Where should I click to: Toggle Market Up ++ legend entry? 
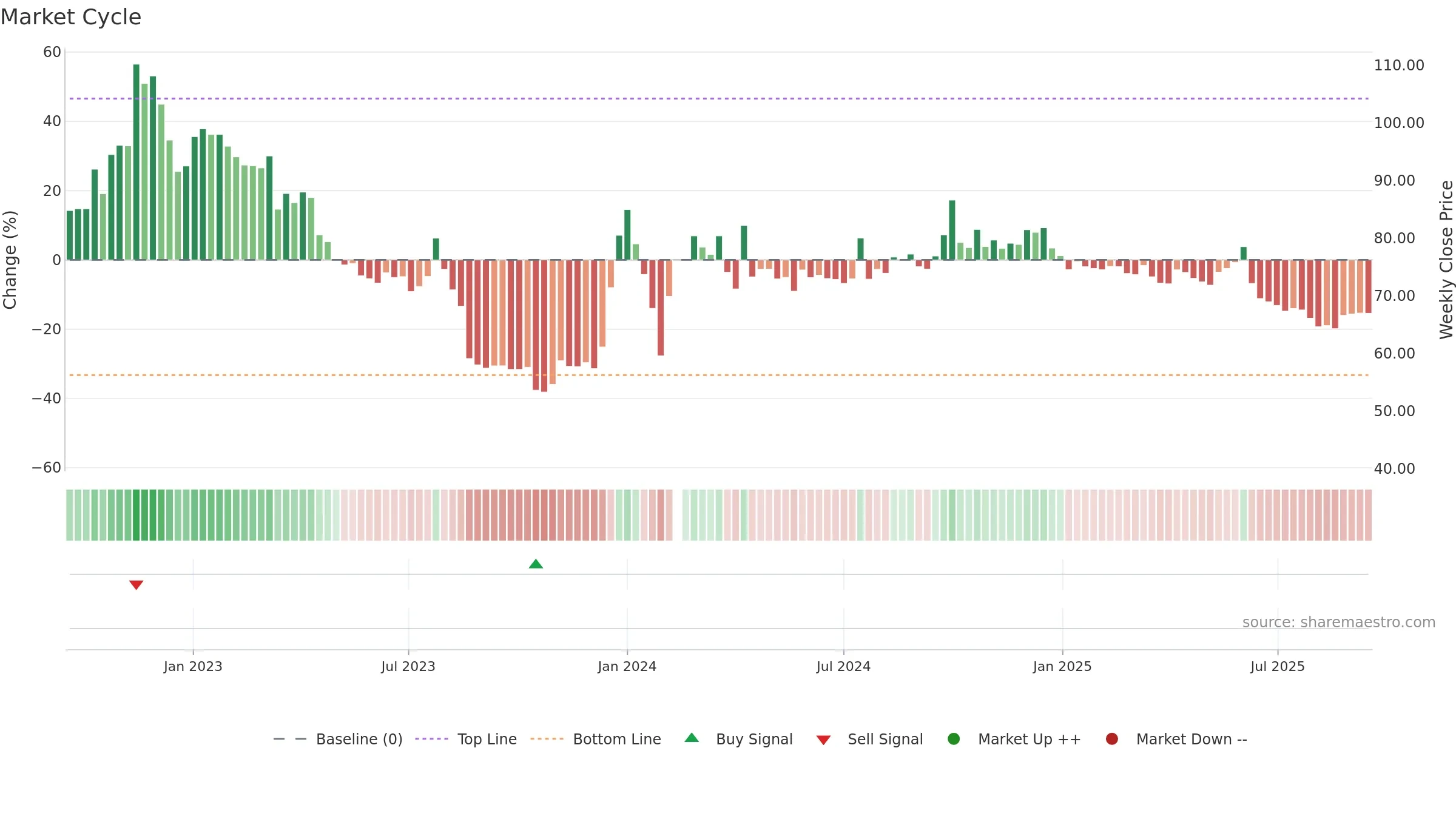tap(1014, 739)
